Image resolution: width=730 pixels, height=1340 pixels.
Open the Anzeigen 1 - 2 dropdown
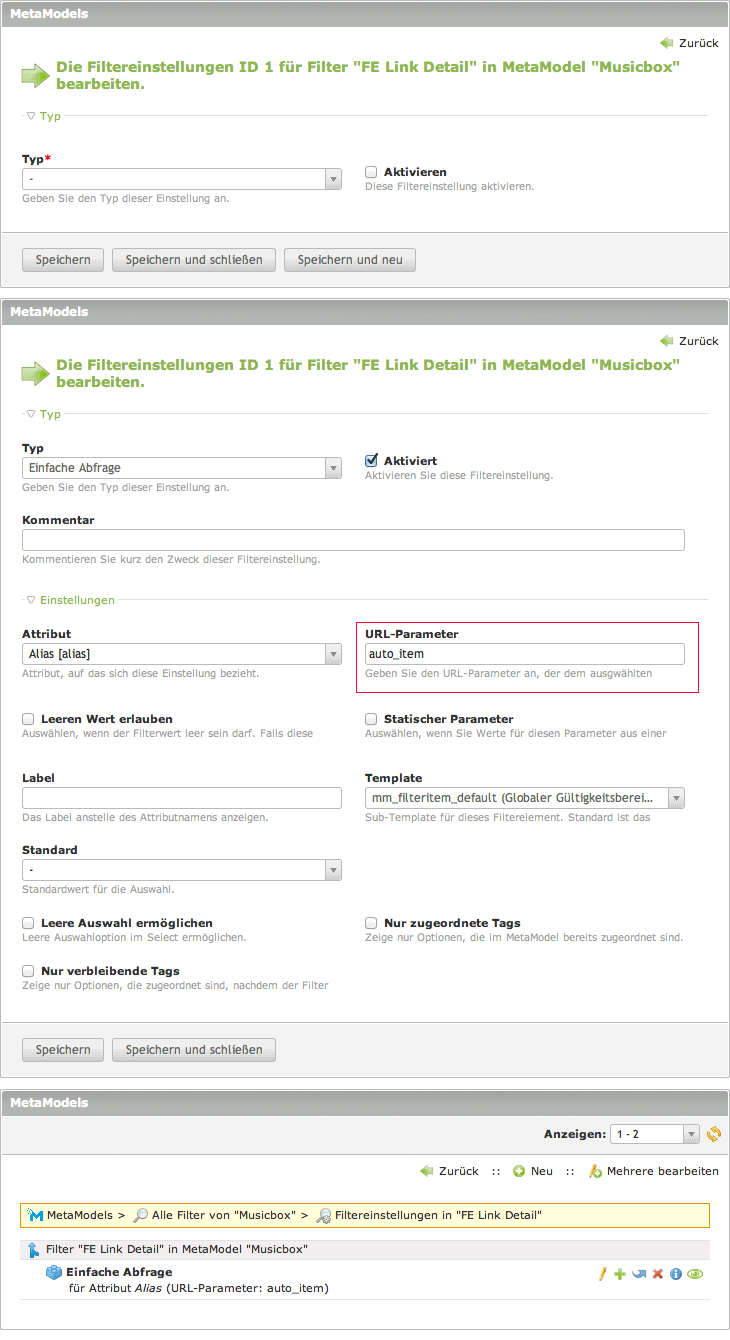(654, 1134)
